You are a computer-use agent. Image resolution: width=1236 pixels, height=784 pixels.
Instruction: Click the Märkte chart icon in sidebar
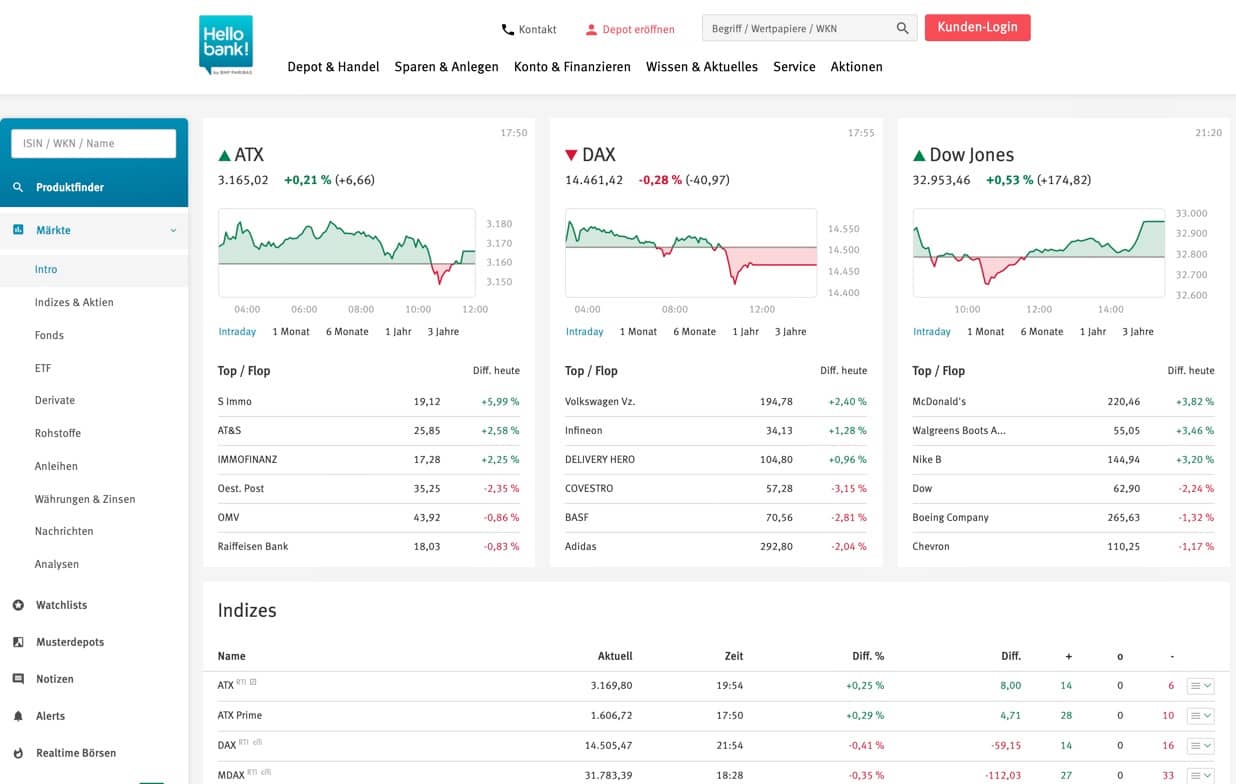pos(18,230)
